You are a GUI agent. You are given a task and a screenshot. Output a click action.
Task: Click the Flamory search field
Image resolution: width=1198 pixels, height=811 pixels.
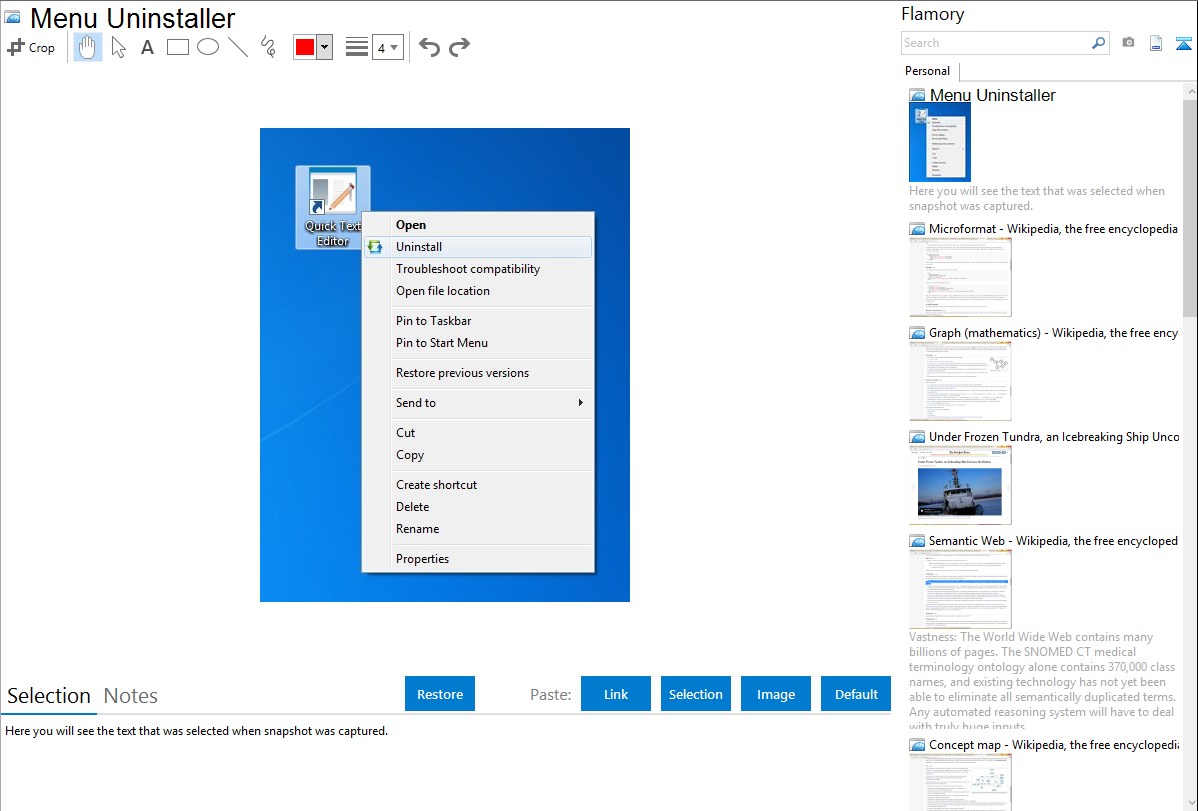coord(995,43)
